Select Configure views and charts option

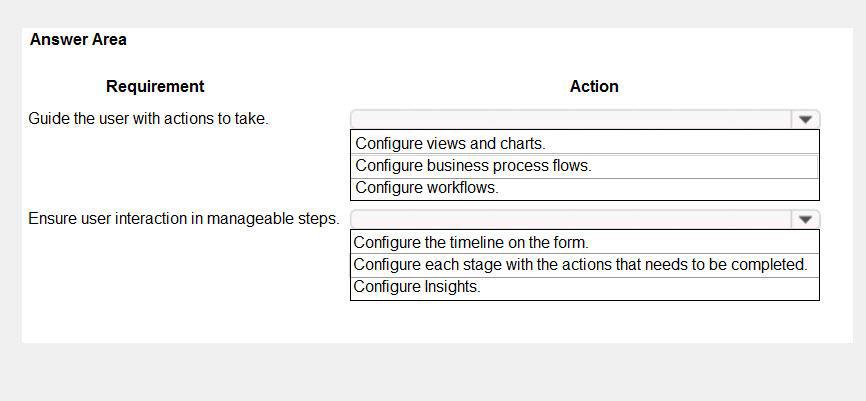pos(584,144)
